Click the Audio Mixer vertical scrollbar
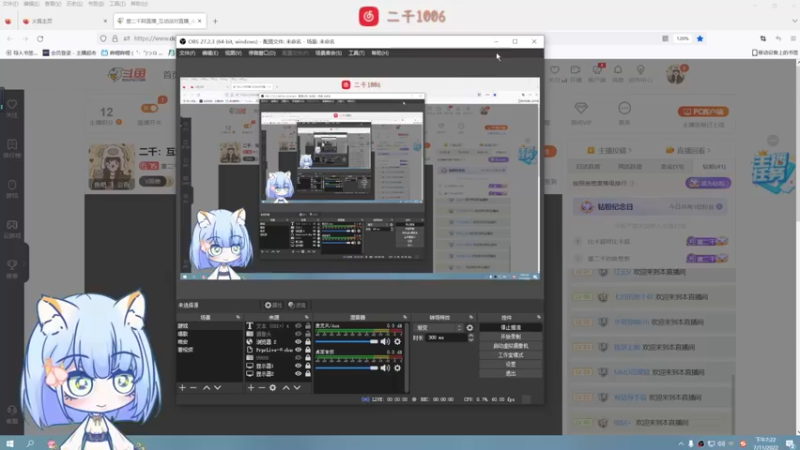This screenshot has width=800, height=450. pyautogui.click(x=407, y=357)
